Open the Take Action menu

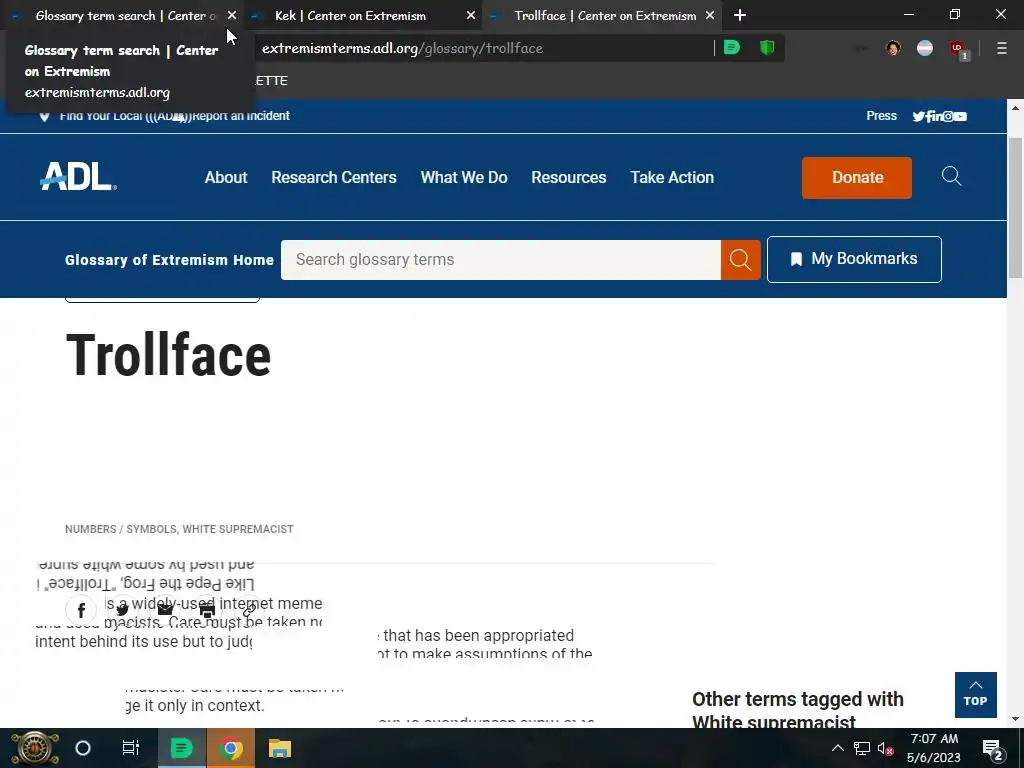(672, 178)
